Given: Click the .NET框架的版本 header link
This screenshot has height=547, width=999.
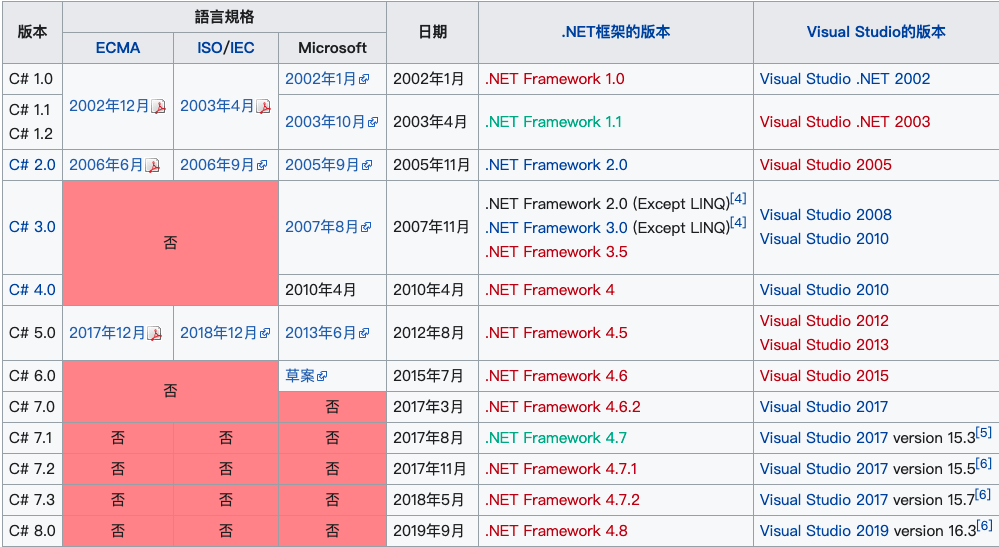Looking at the screenshot, I should (615, 32).
